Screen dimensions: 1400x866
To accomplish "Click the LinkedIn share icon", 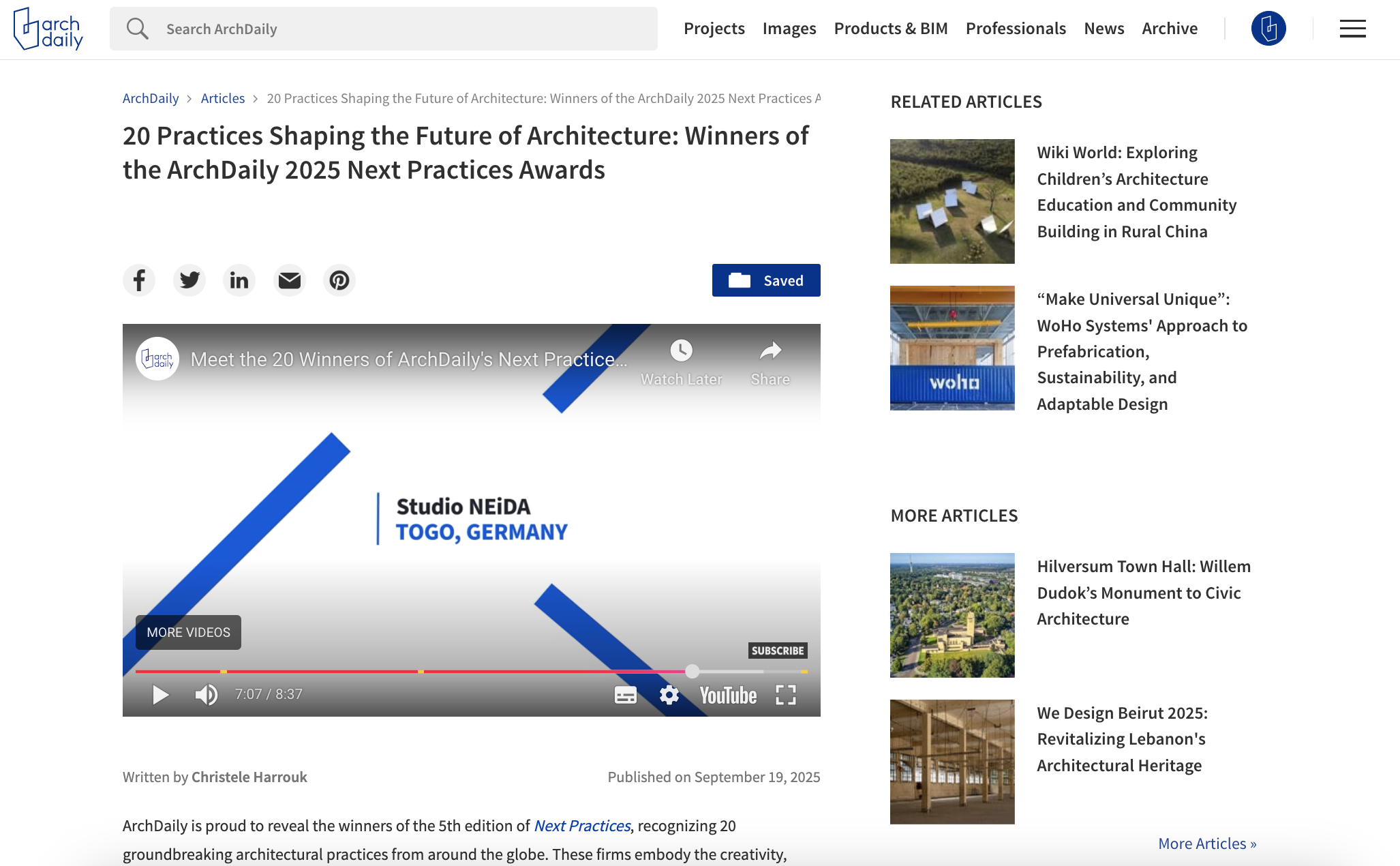I will tap(239, 280).
